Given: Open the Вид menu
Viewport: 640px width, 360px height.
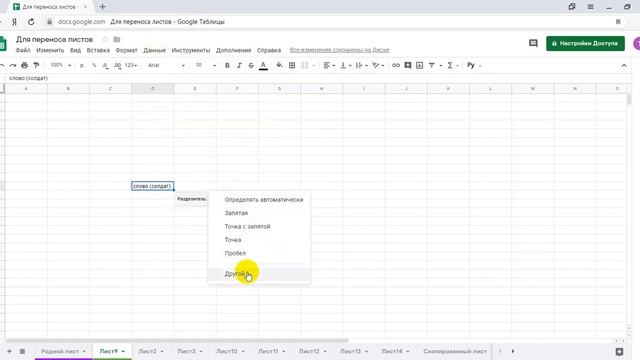Looking at the screenshot, I should pos(76,50).
